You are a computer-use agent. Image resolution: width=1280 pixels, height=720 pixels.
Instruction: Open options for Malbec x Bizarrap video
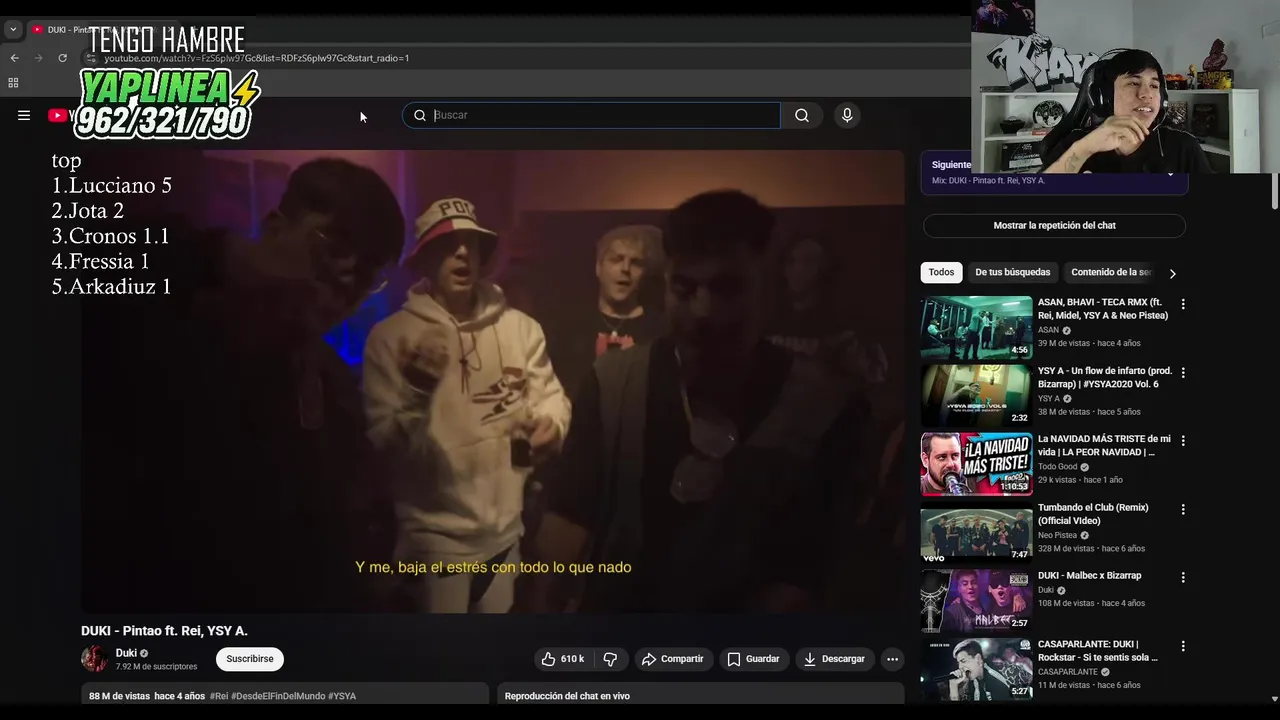1183,577
